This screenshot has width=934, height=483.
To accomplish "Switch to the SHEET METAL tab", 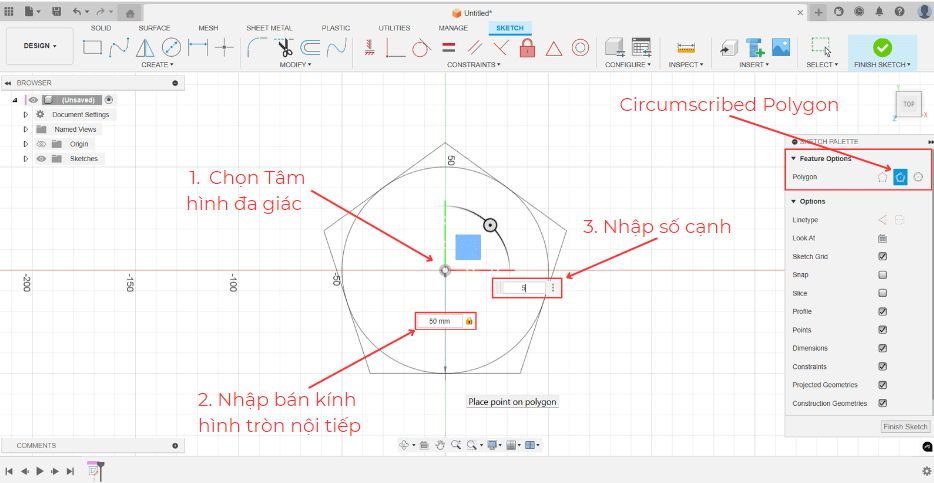I will click(x=267, y=28).
